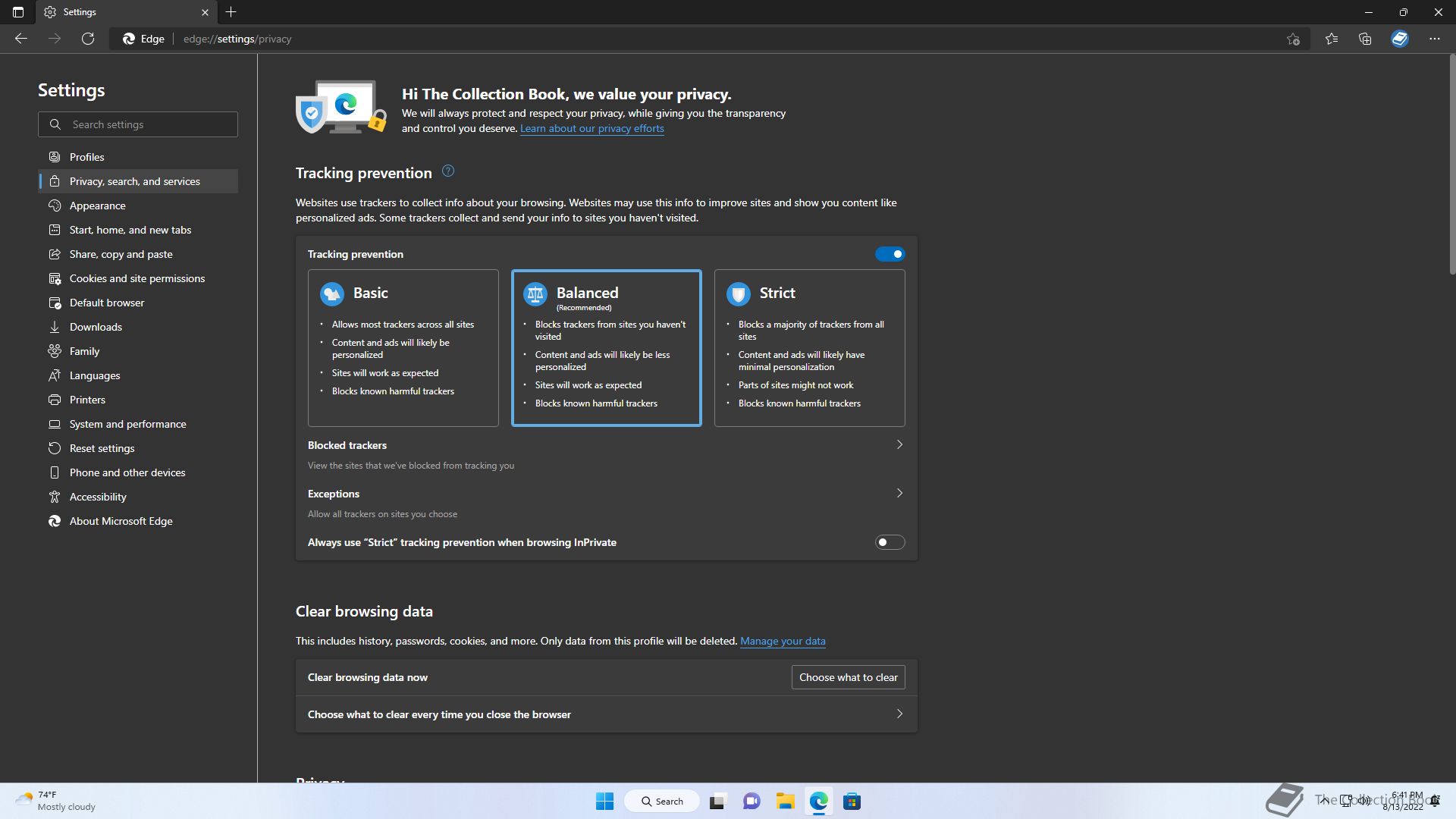Open Downloads settings
The height and width of the screenshot is (819, 1456).
138,327
